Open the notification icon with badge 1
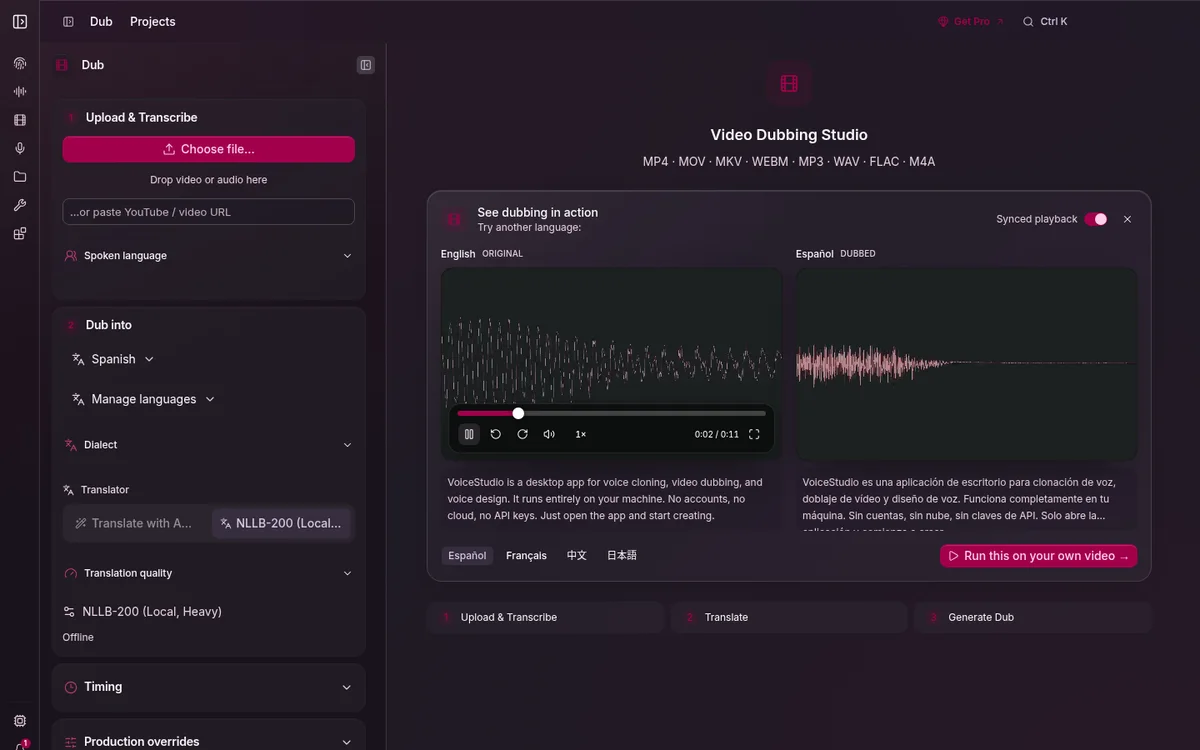The width and height of the screenshot is (1200, 750). tap(21, 745)
